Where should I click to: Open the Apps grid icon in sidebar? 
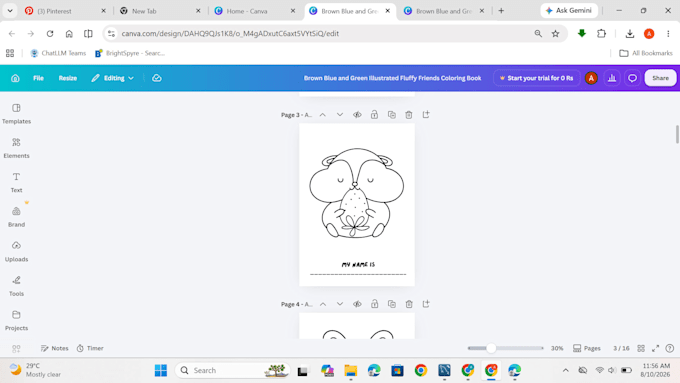tap(16, 348)
